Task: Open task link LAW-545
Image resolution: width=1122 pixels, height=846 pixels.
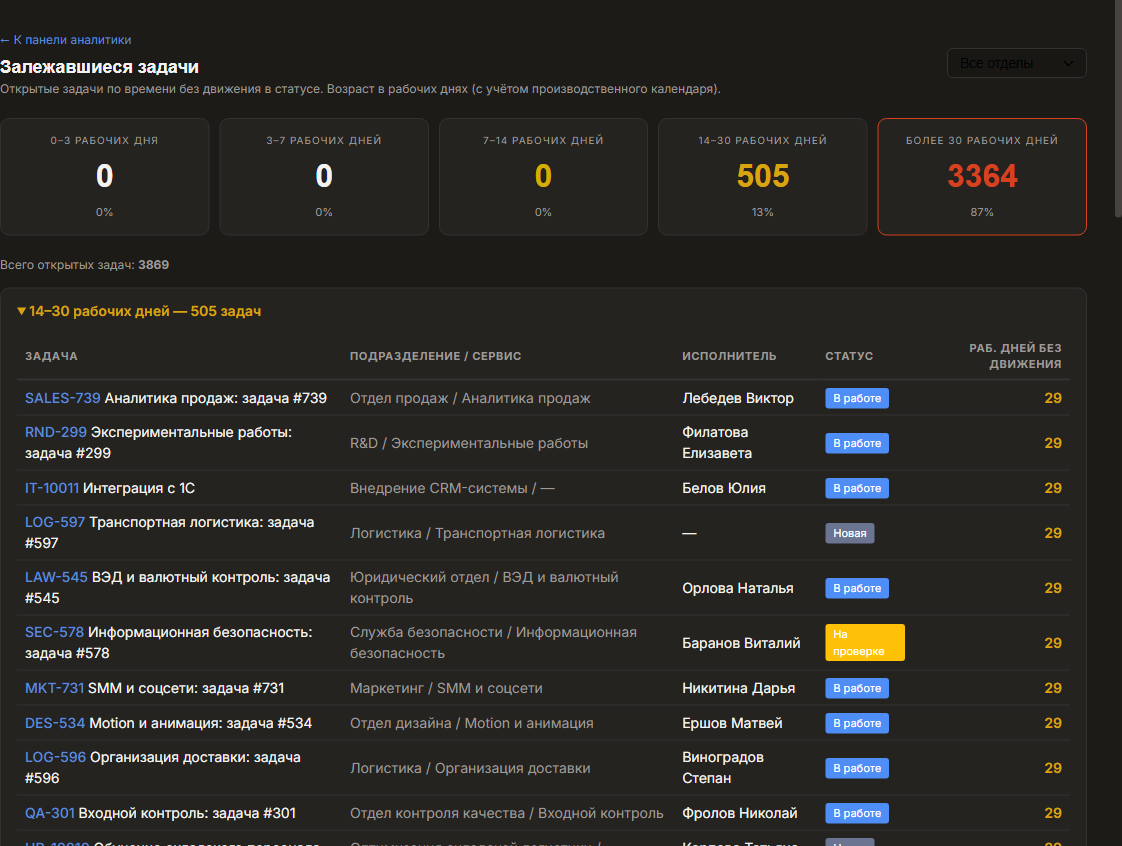Action: pos(57,577)
